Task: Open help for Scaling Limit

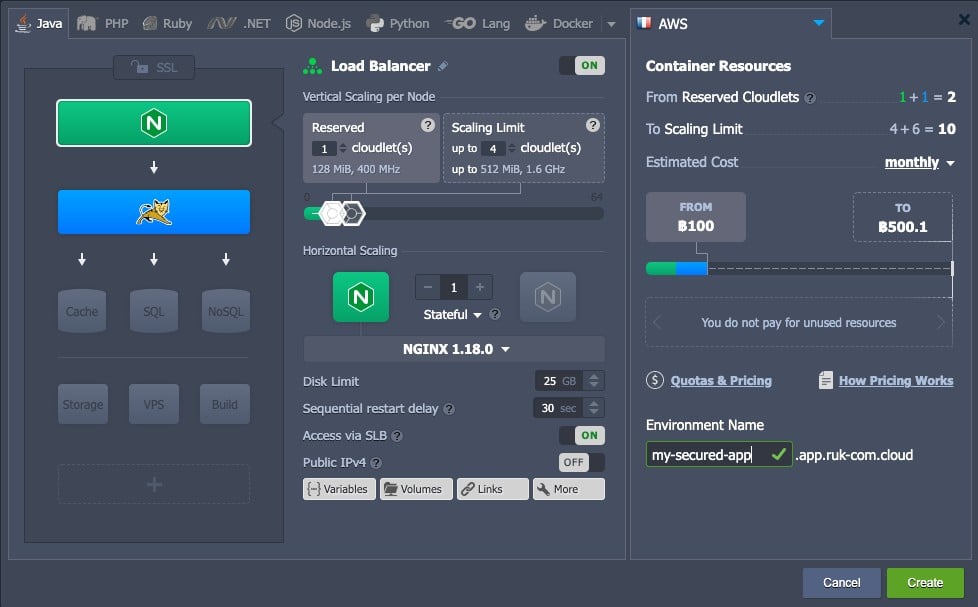Action: (593, 125)
